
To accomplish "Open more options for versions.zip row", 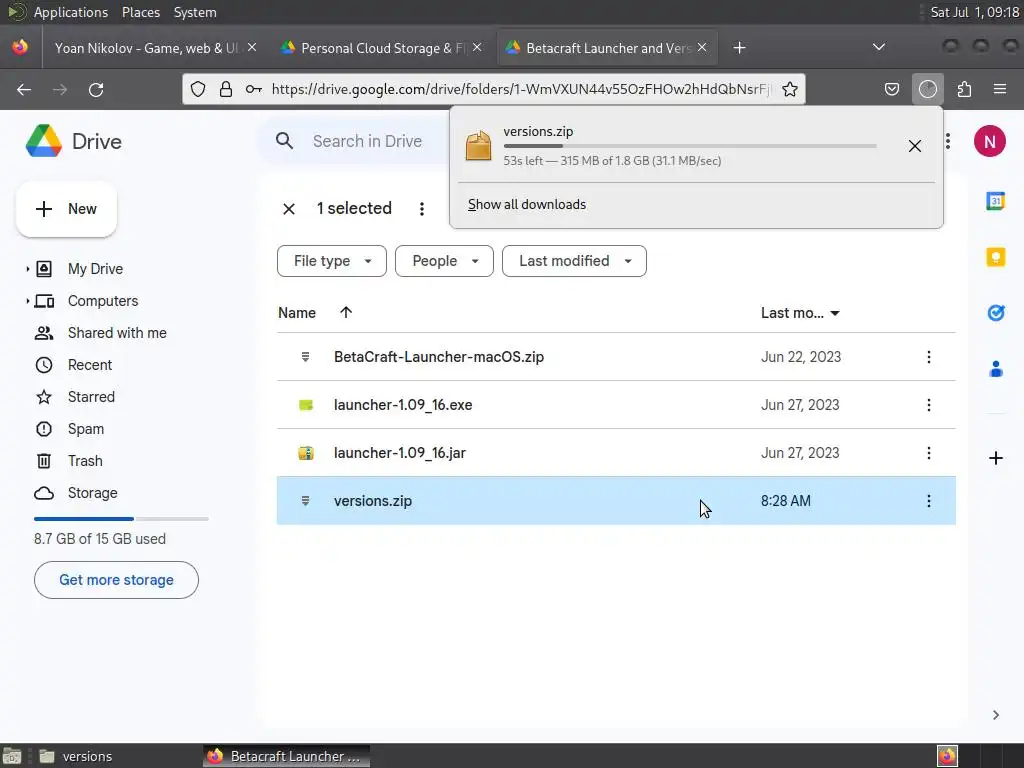I will pos(929,501).
